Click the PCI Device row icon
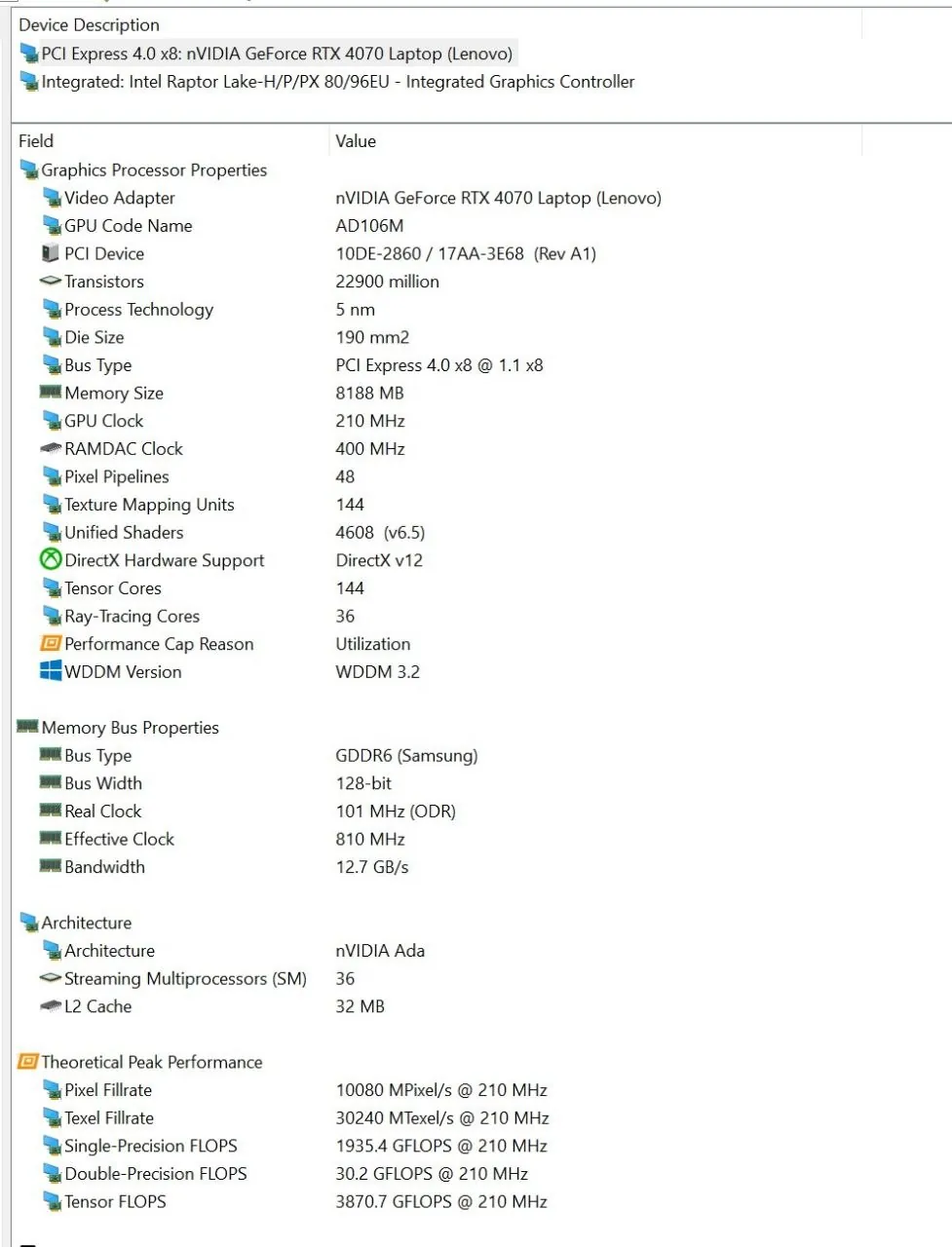Image resolution: width=952 pixels, height=1247 pixels. (x=51, y=253)
